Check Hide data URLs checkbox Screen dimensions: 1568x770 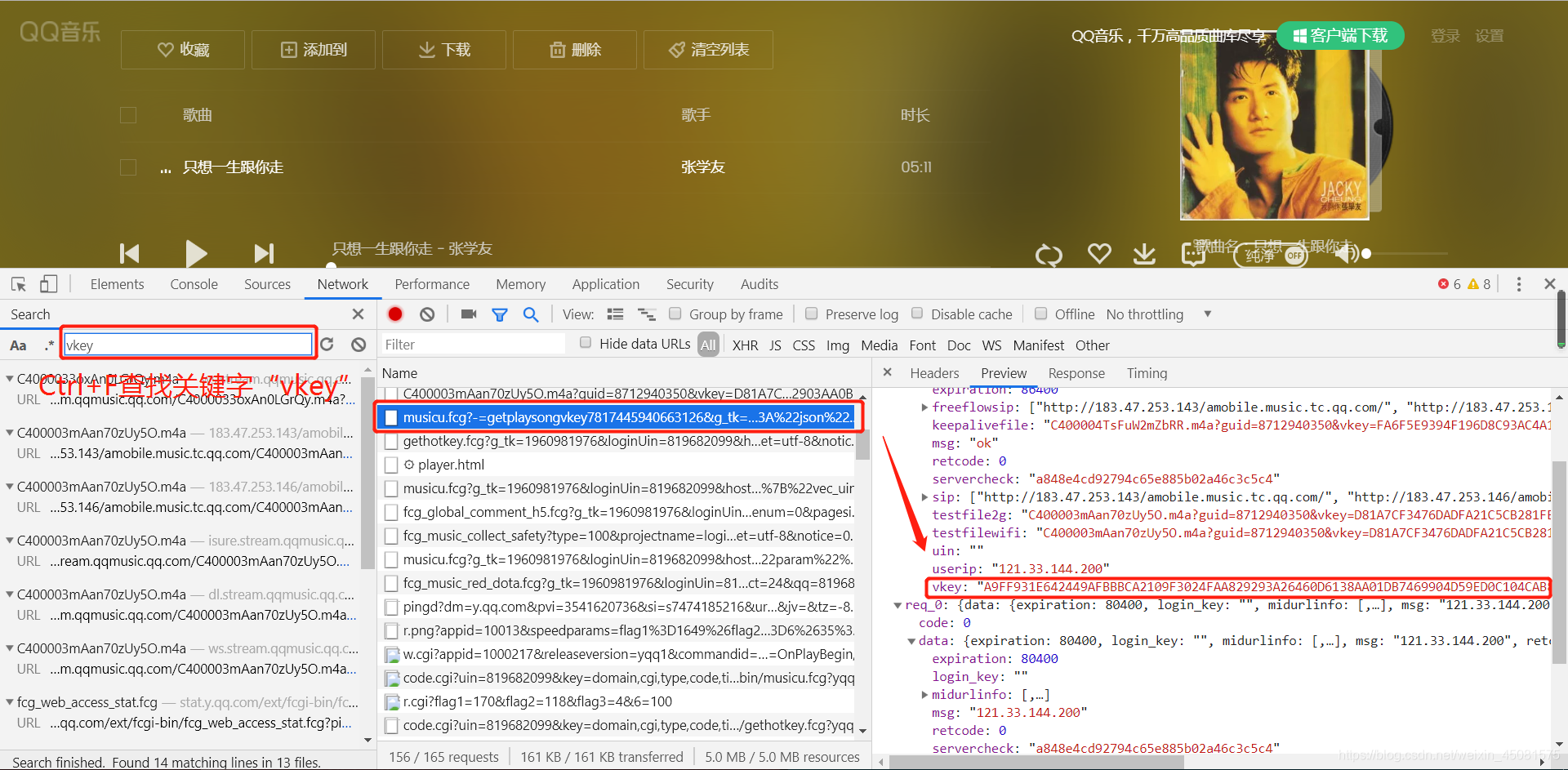586,343
